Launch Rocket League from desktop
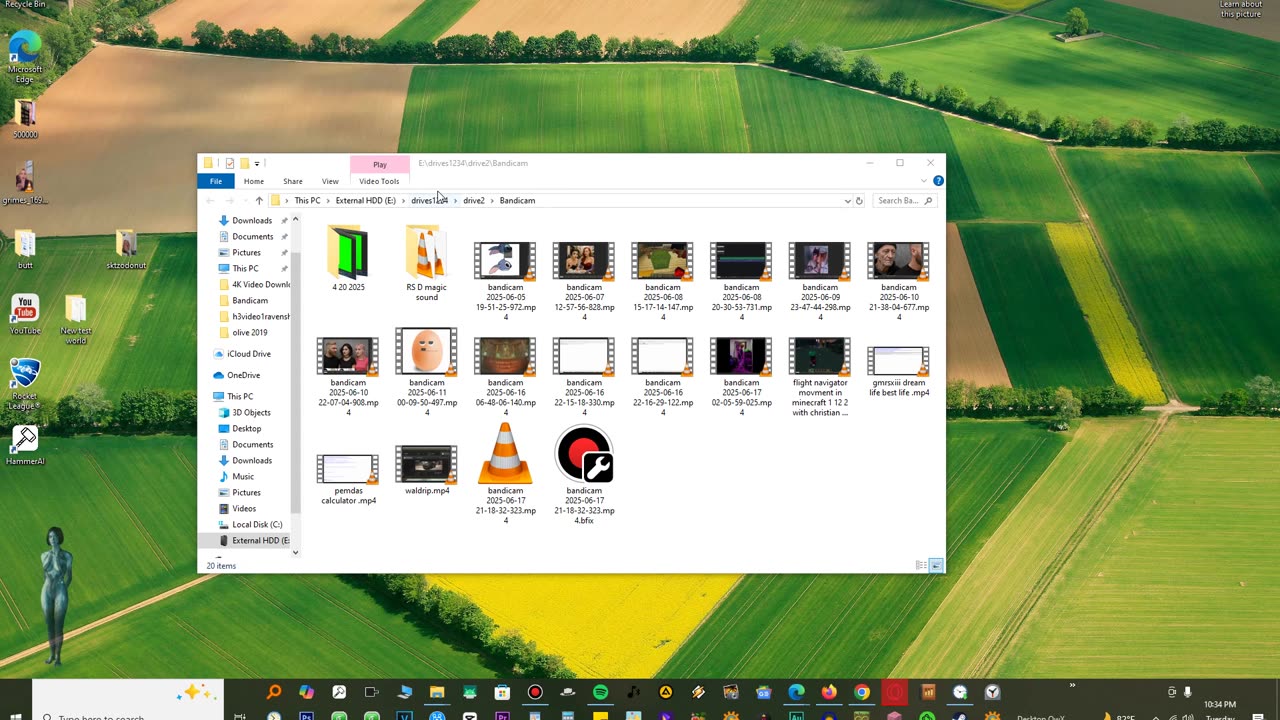Viewport: 1280px width, 720px height. click(25, 383)
